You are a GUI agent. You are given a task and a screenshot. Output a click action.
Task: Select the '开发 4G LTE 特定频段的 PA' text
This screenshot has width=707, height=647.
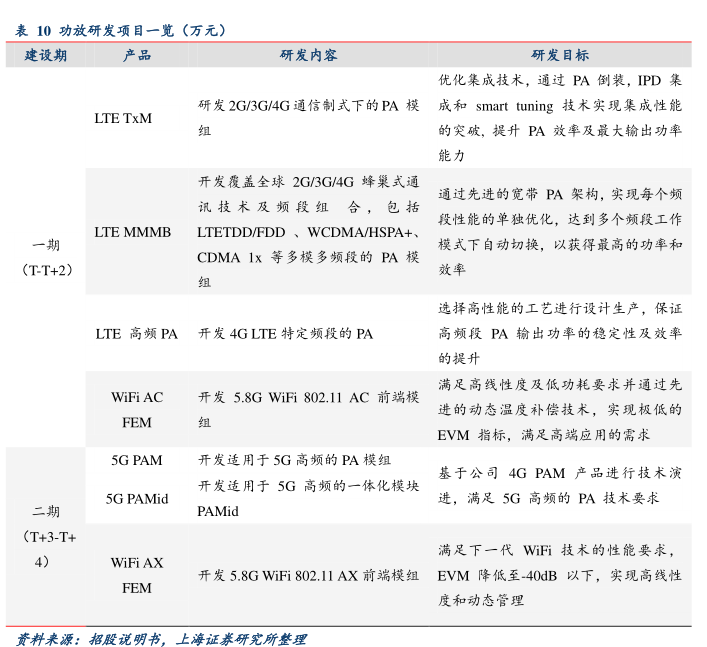(286, 334)
